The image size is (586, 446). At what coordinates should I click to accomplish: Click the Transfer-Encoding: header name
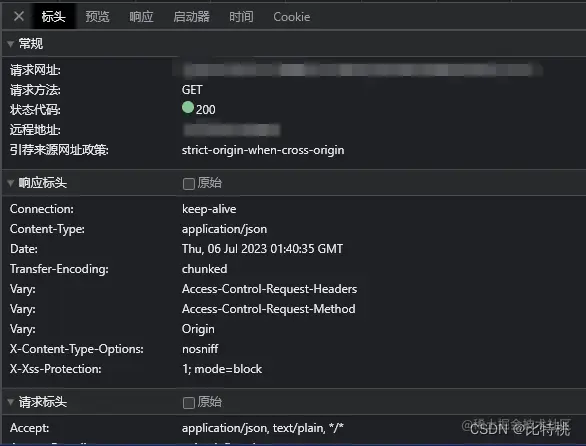(59, 269)
